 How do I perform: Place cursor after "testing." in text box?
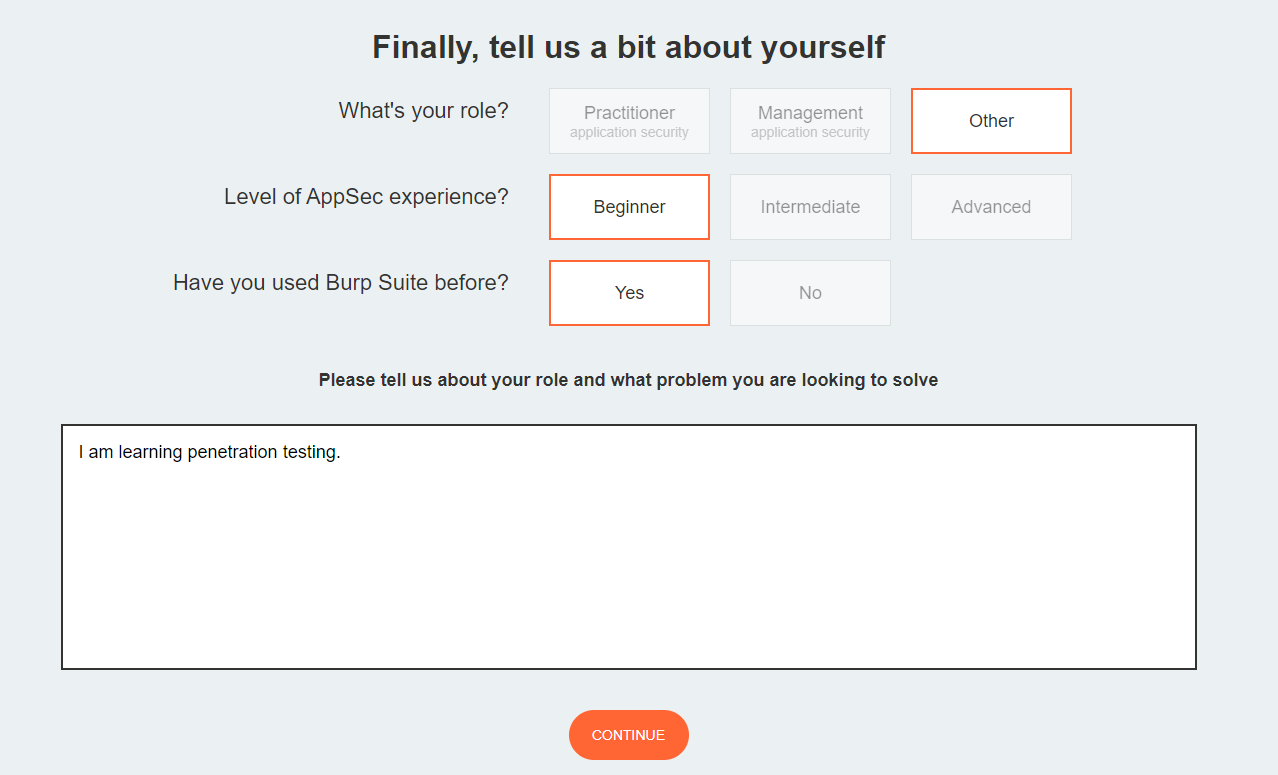click(342, 452)
